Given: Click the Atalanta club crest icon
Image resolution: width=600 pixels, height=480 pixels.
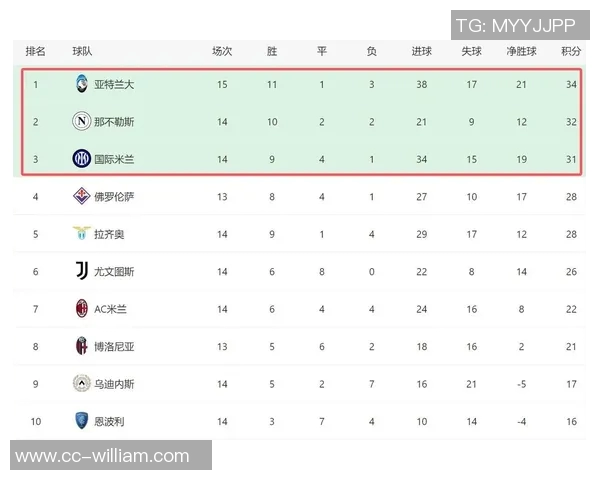Looking at the screenshot, I should [81, 84].
